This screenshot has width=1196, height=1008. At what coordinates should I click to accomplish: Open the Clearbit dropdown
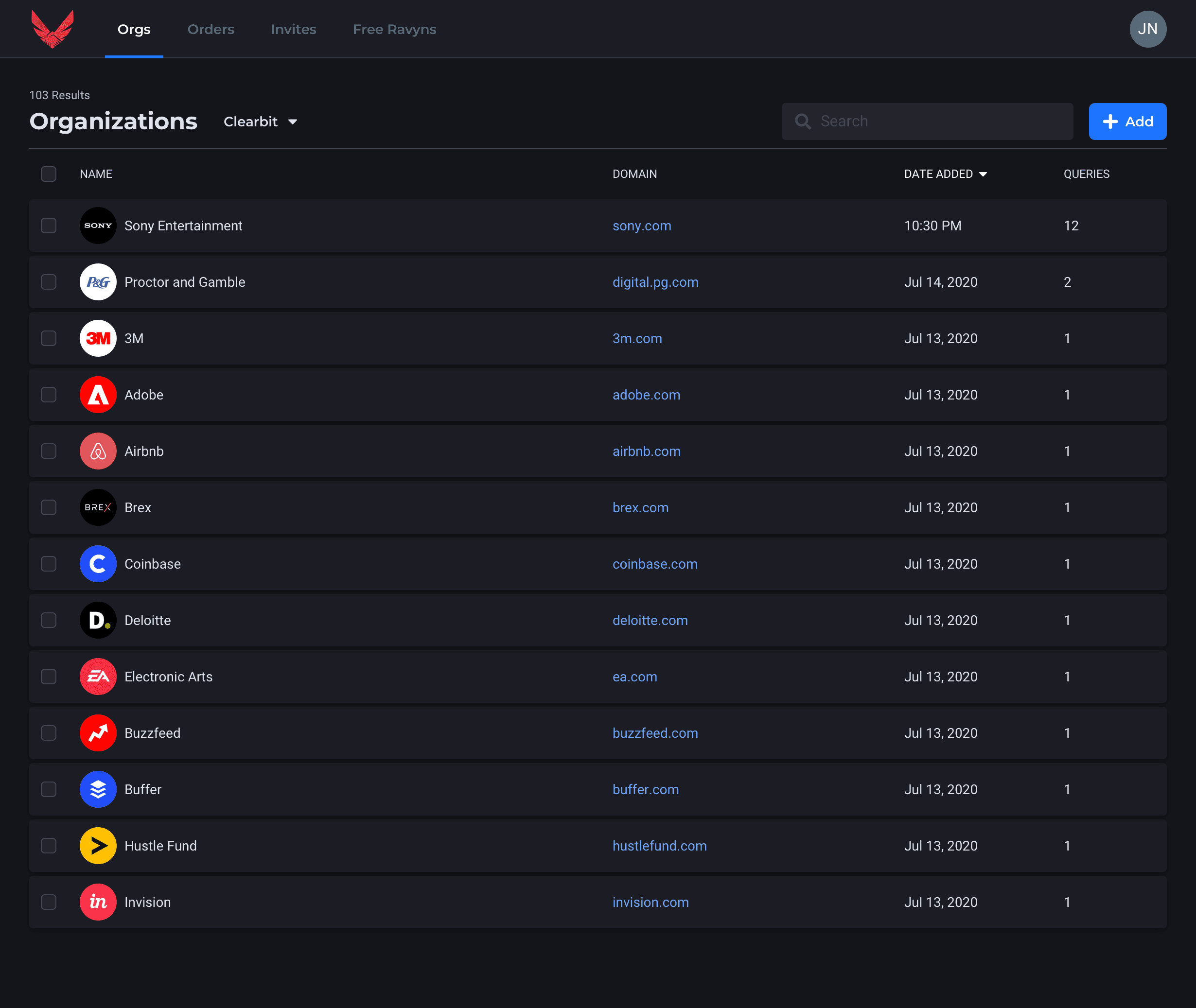click(260, 122)
